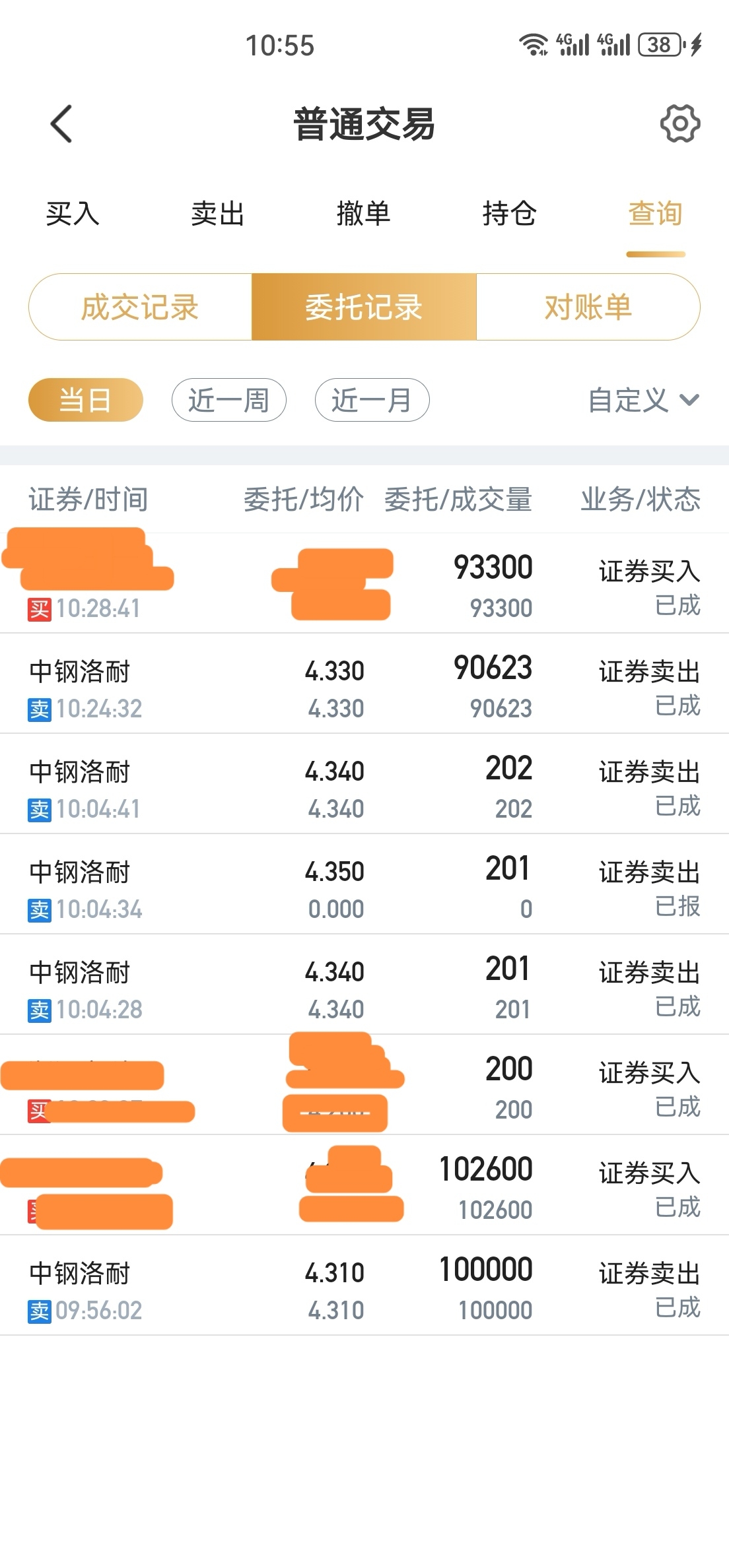Switch to the 撤单 tab
729x1568 pixels.
pyautogui.click(x=363, y=214)
